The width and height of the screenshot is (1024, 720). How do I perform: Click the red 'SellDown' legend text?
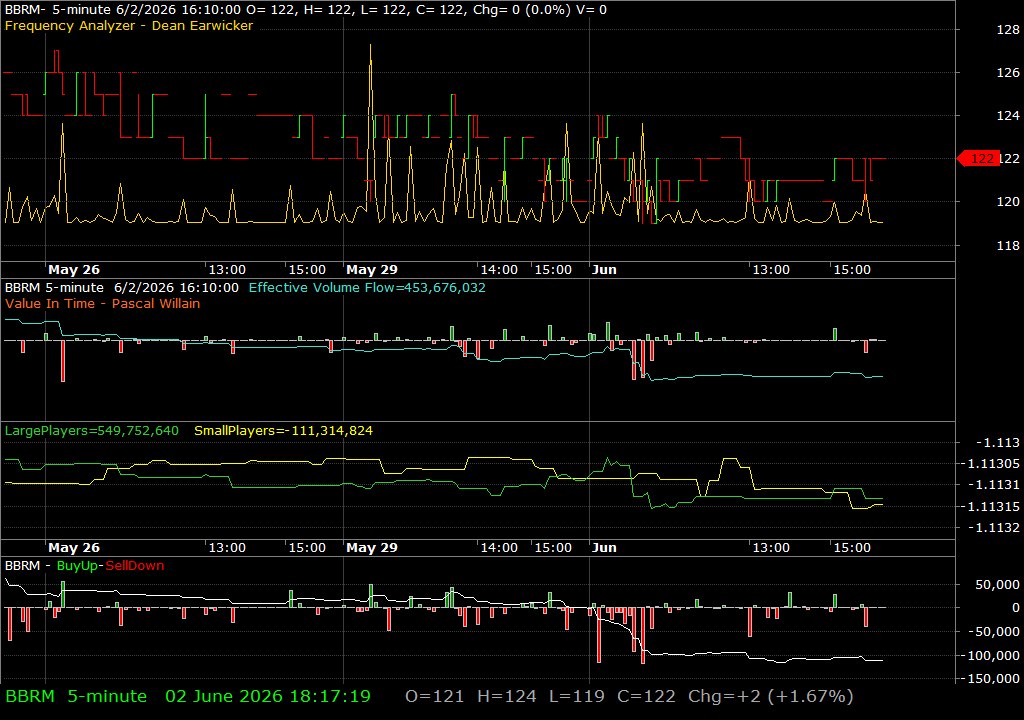[x=135, y=565]
